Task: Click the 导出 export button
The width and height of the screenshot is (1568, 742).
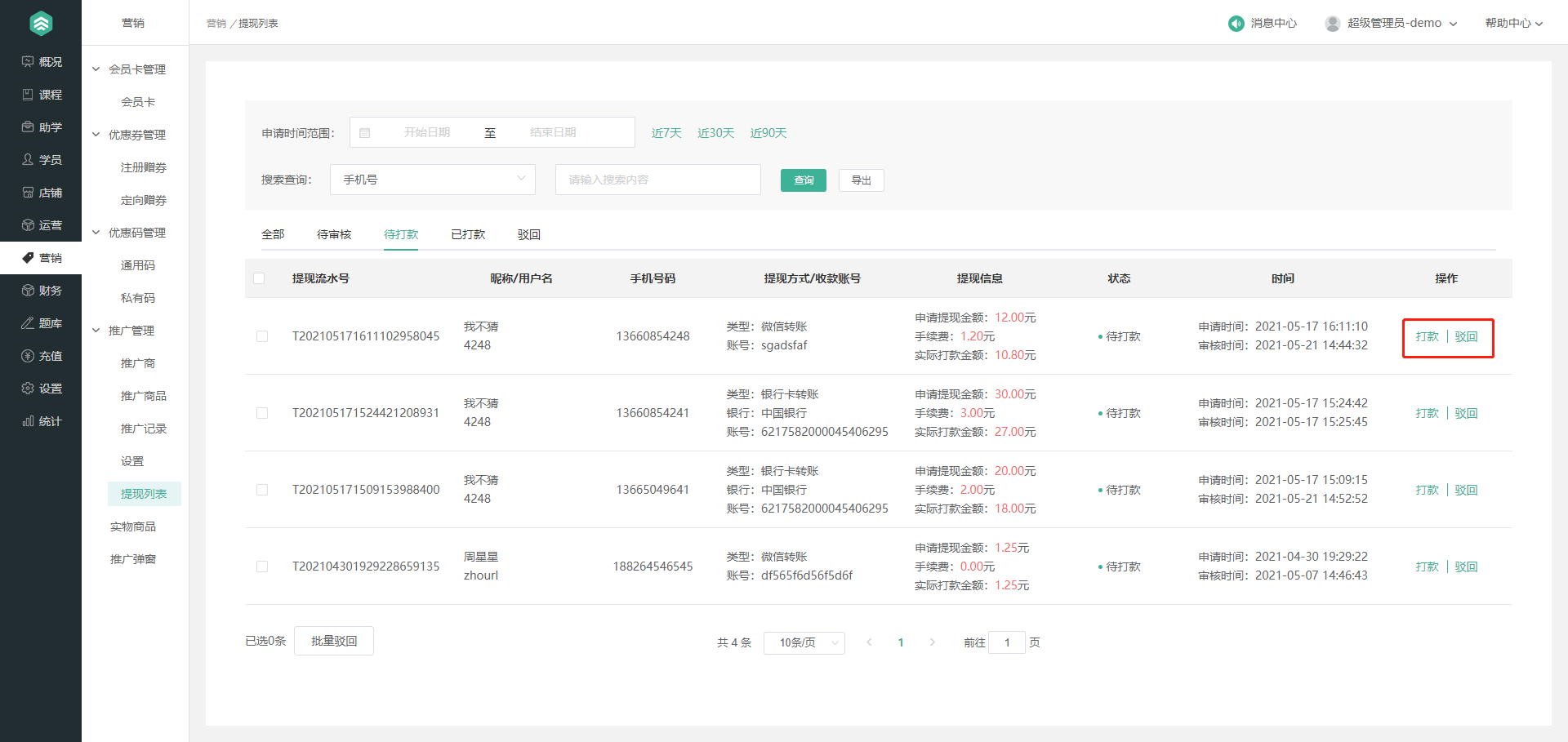Action: click(x=862, y=180)
